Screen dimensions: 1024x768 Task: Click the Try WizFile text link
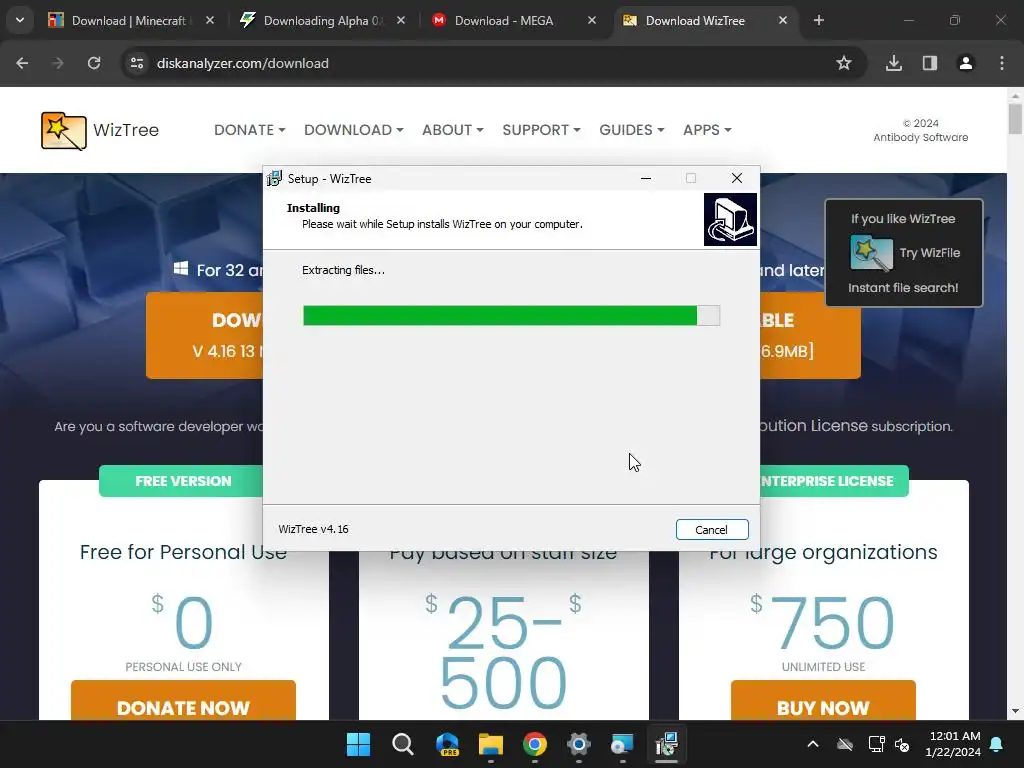(929, 253)
